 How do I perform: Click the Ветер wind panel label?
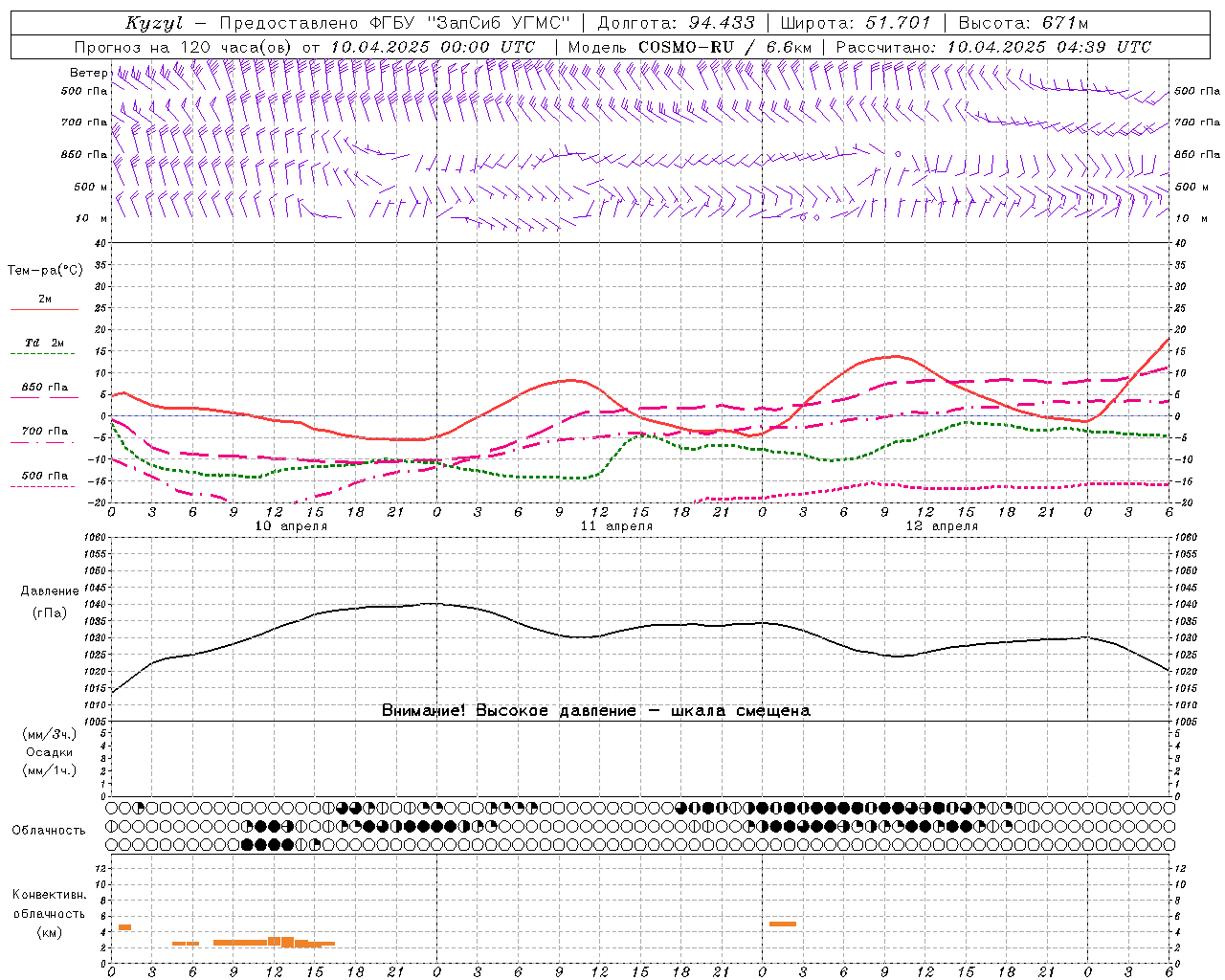(x=88, y=73)
